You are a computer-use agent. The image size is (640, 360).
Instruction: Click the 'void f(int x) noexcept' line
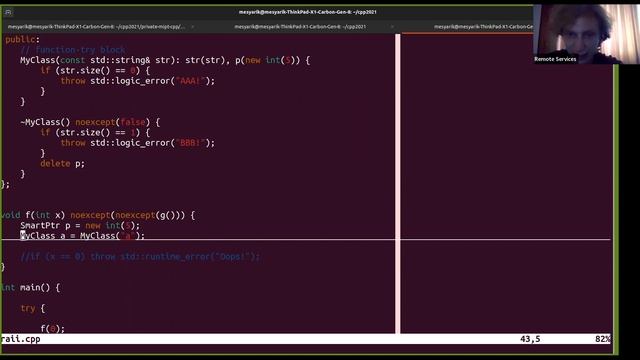[x=98, y=215]
